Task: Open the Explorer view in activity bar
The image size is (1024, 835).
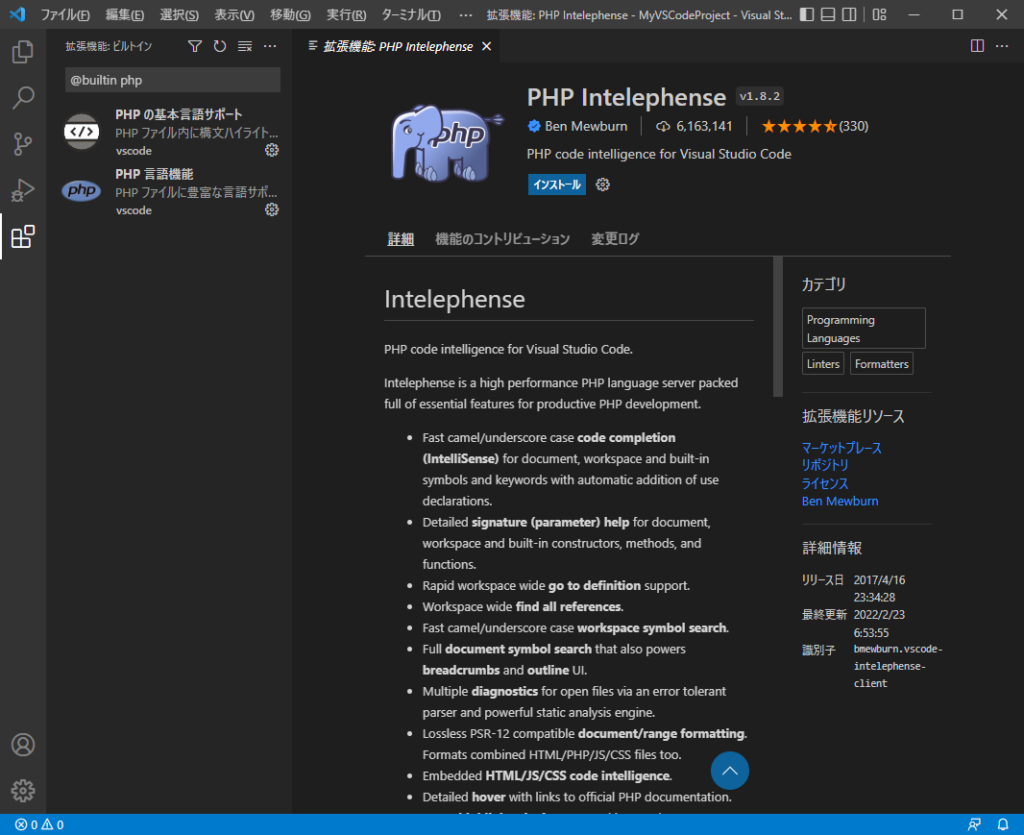Action: coord(23,52)
